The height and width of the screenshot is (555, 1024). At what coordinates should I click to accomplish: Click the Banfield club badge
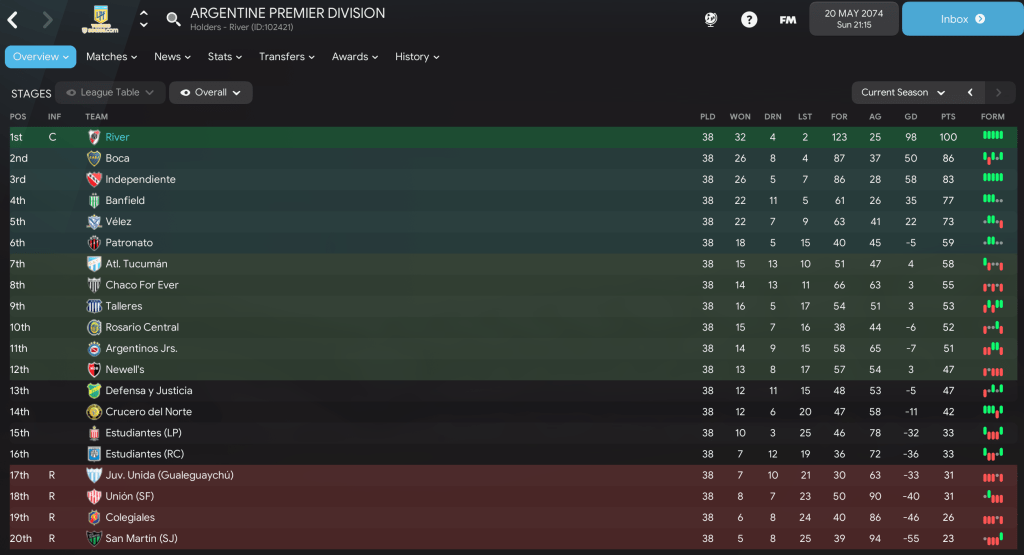(x=94, y=200)
